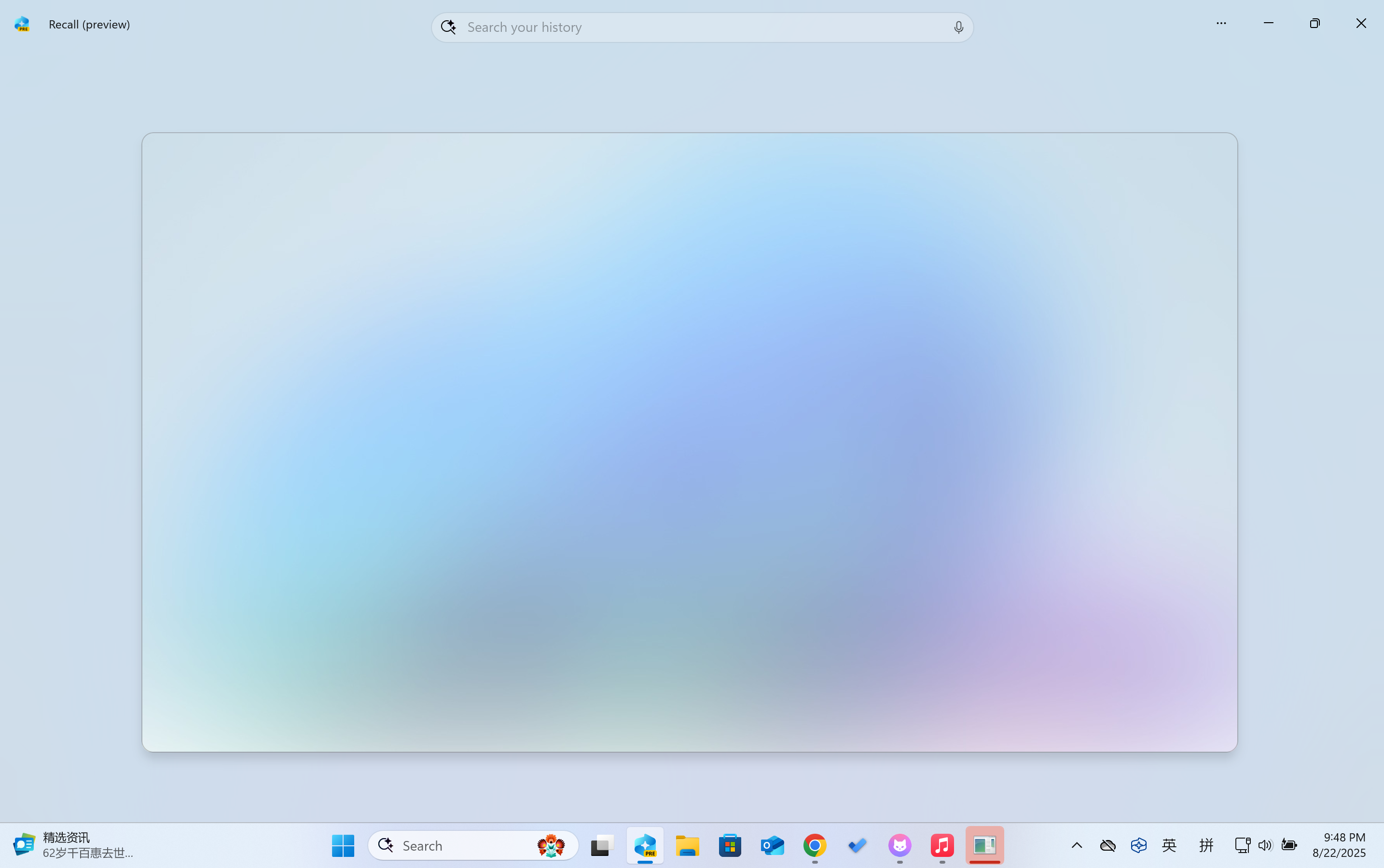
Task: Expand the hidden system tray icons chevron
Action: click(1076, 845)
